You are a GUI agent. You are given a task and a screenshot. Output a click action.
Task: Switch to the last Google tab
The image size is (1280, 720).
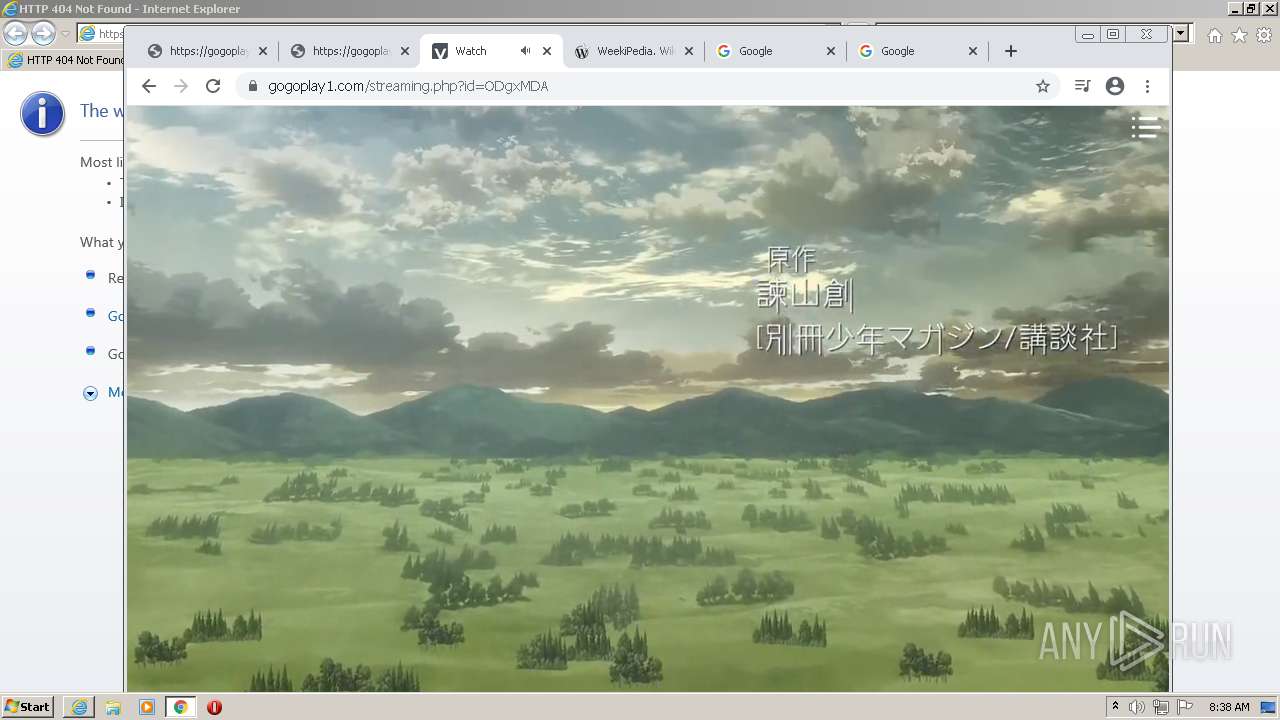click(x=919, y=51)
